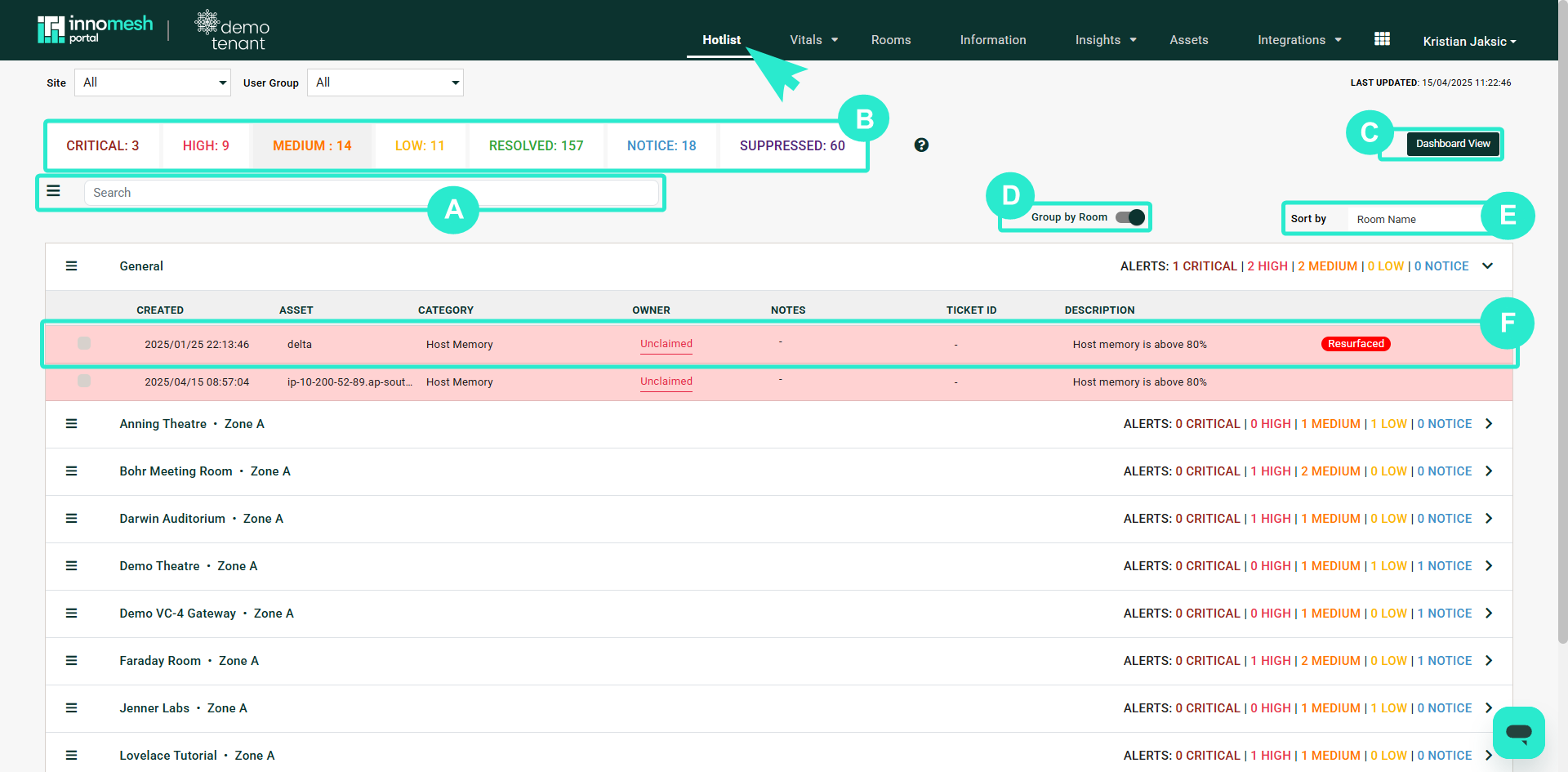Click Unclaimed link for ip-10-200-52-89 alert

coord(666,382)
